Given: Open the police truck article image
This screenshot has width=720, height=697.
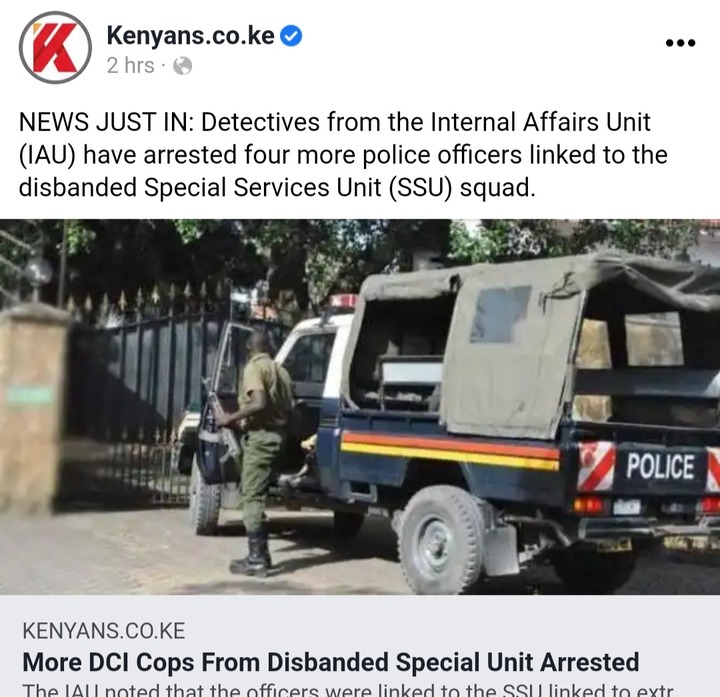Looking at the screenshot, I should click(x=360, y=407).
